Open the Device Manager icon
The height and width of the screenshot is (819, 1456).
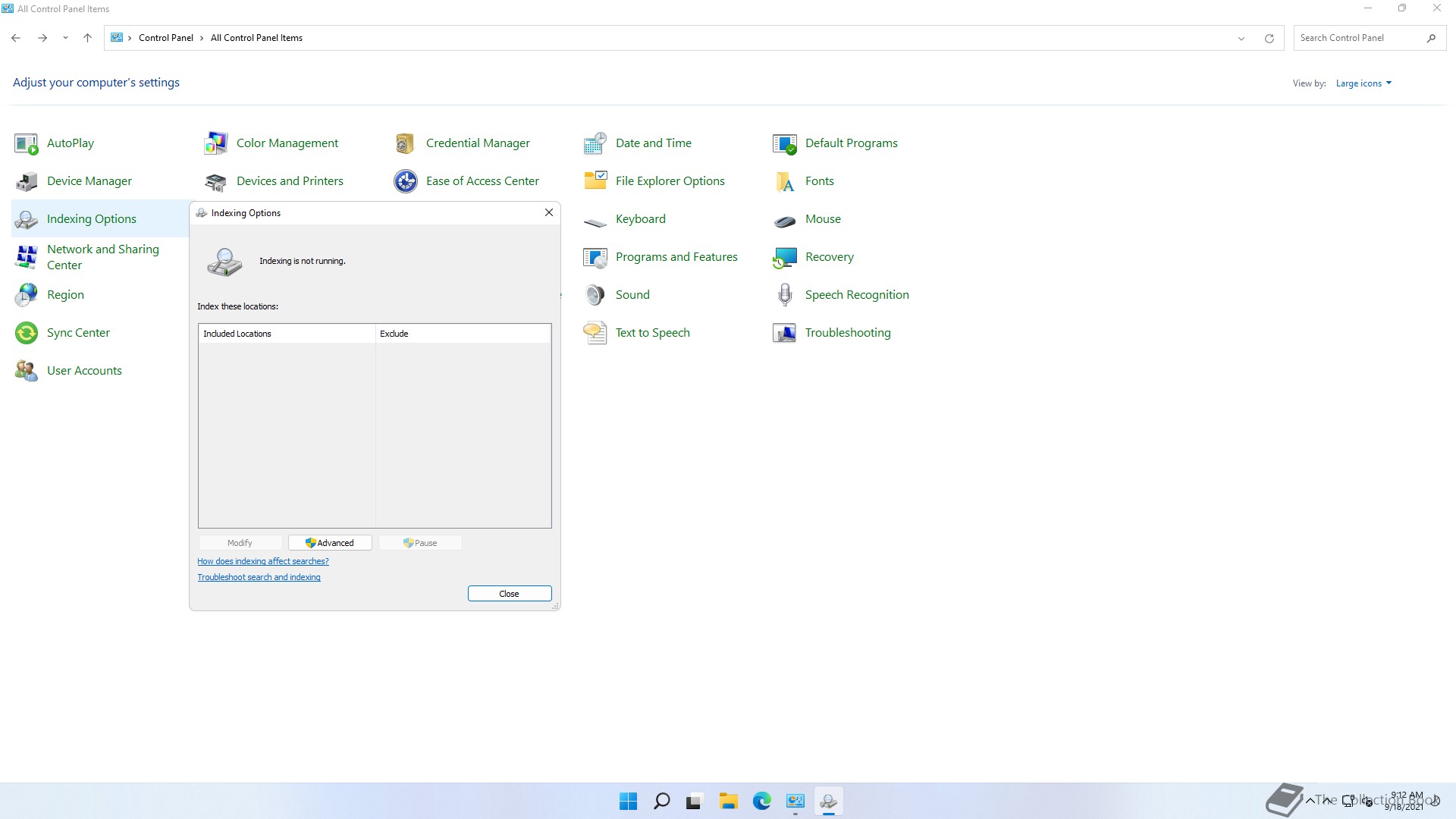[27, 181]
